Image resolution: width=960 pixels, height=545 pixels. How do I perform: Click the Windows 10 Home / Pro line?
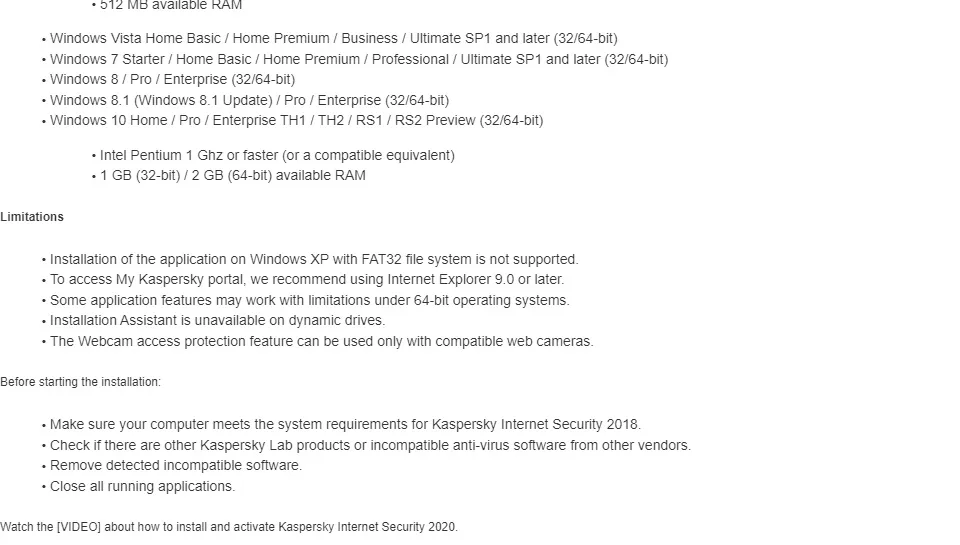click(x=296, y=121)
